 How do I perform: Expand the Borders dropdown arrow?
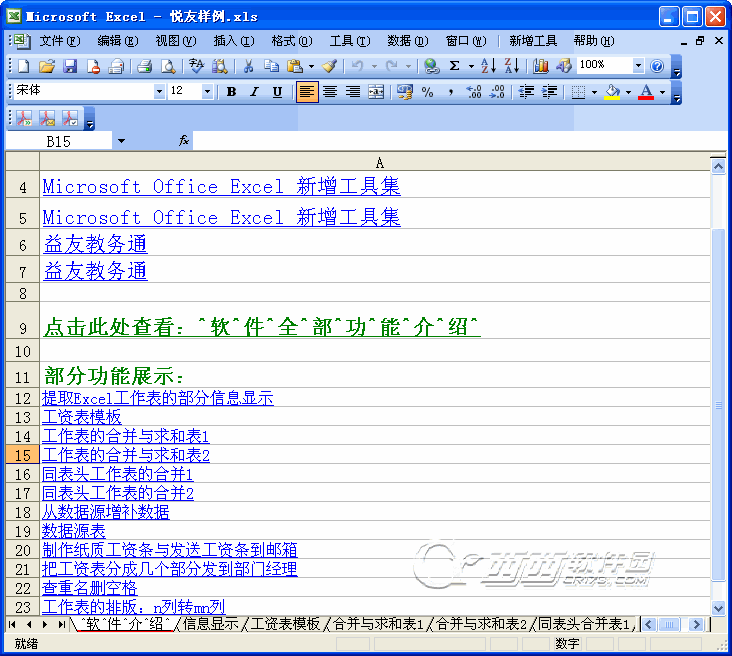pyautogui.click(x=594, y=92)
